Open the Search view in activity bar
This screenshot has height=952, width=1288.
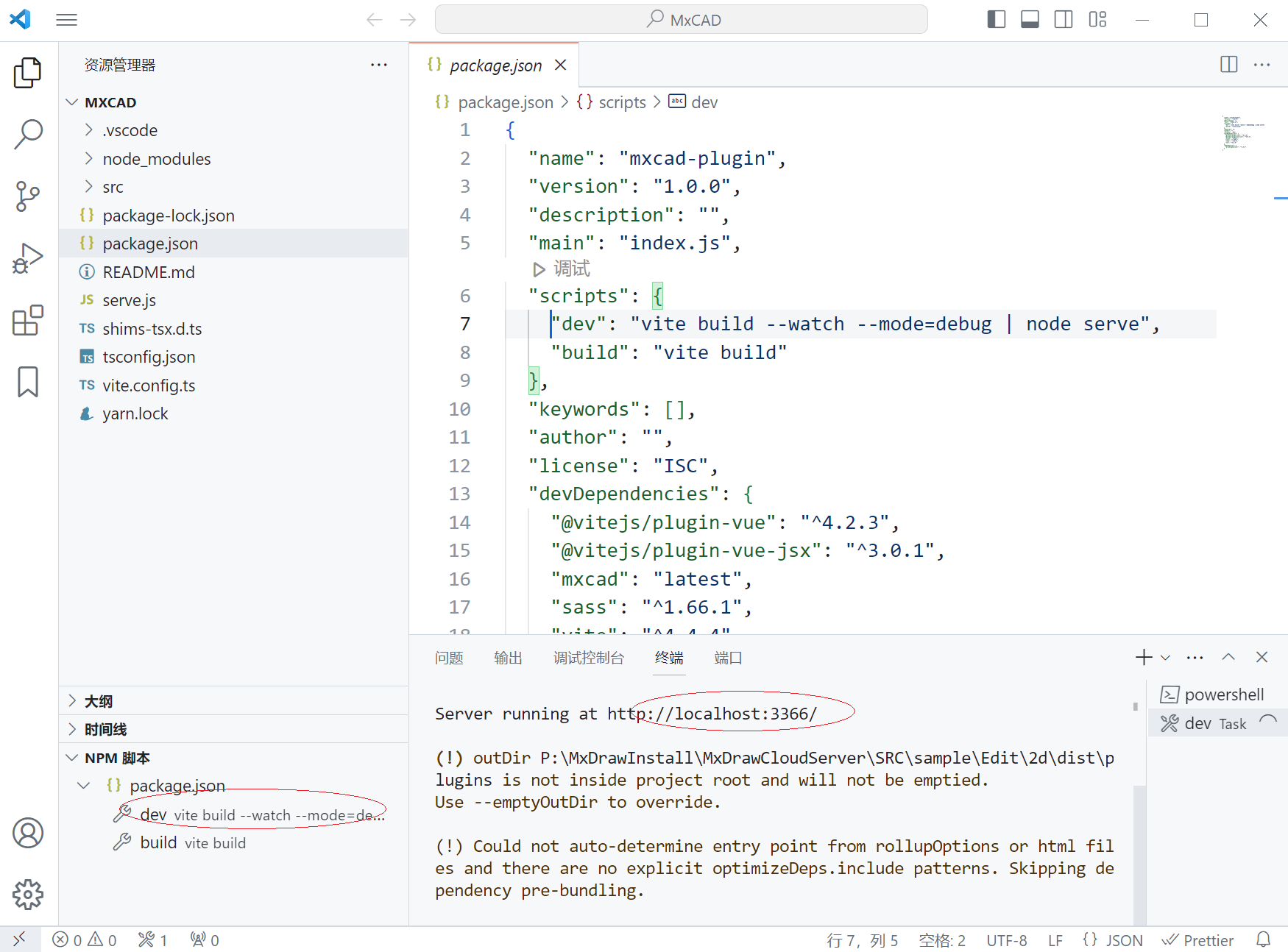click(28, 135)
